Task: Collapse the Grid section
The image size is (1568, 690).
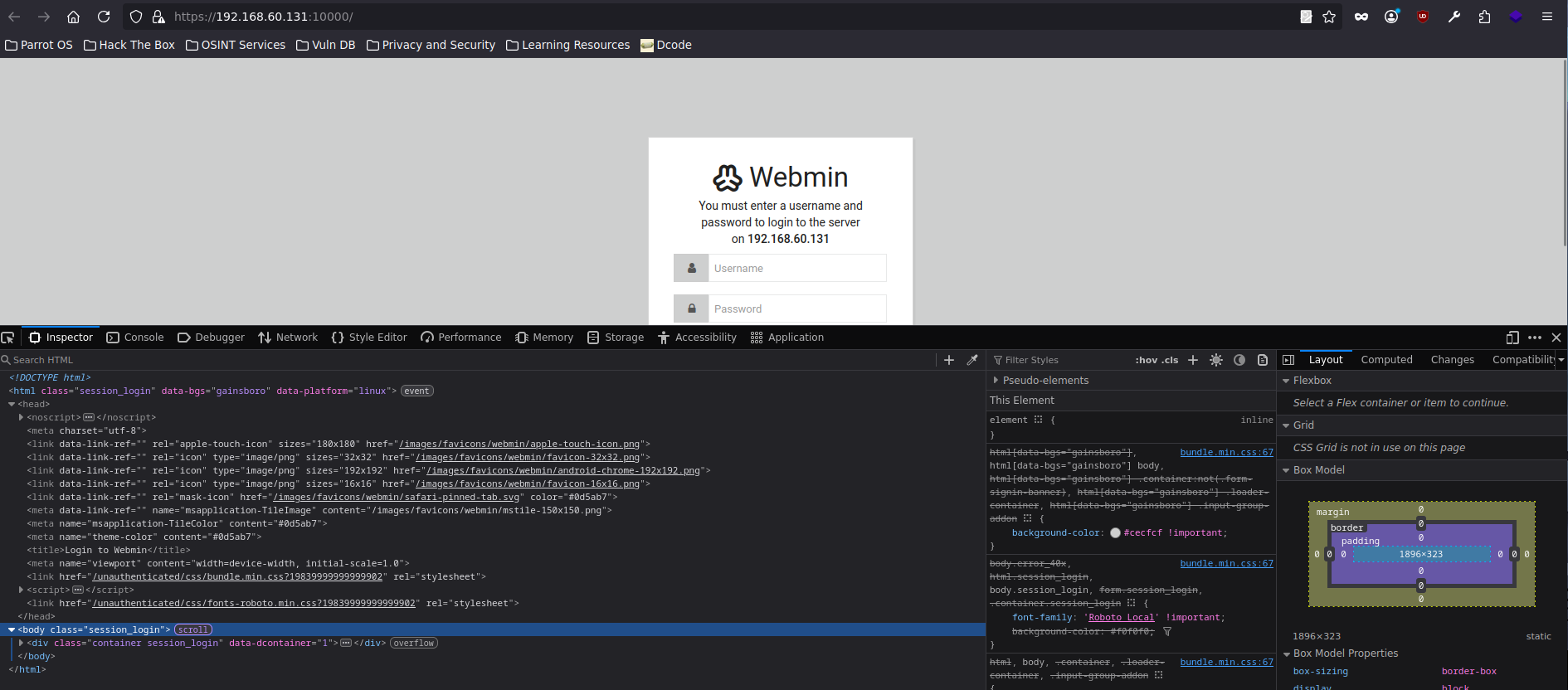Action: click(x=1286, y=425)
